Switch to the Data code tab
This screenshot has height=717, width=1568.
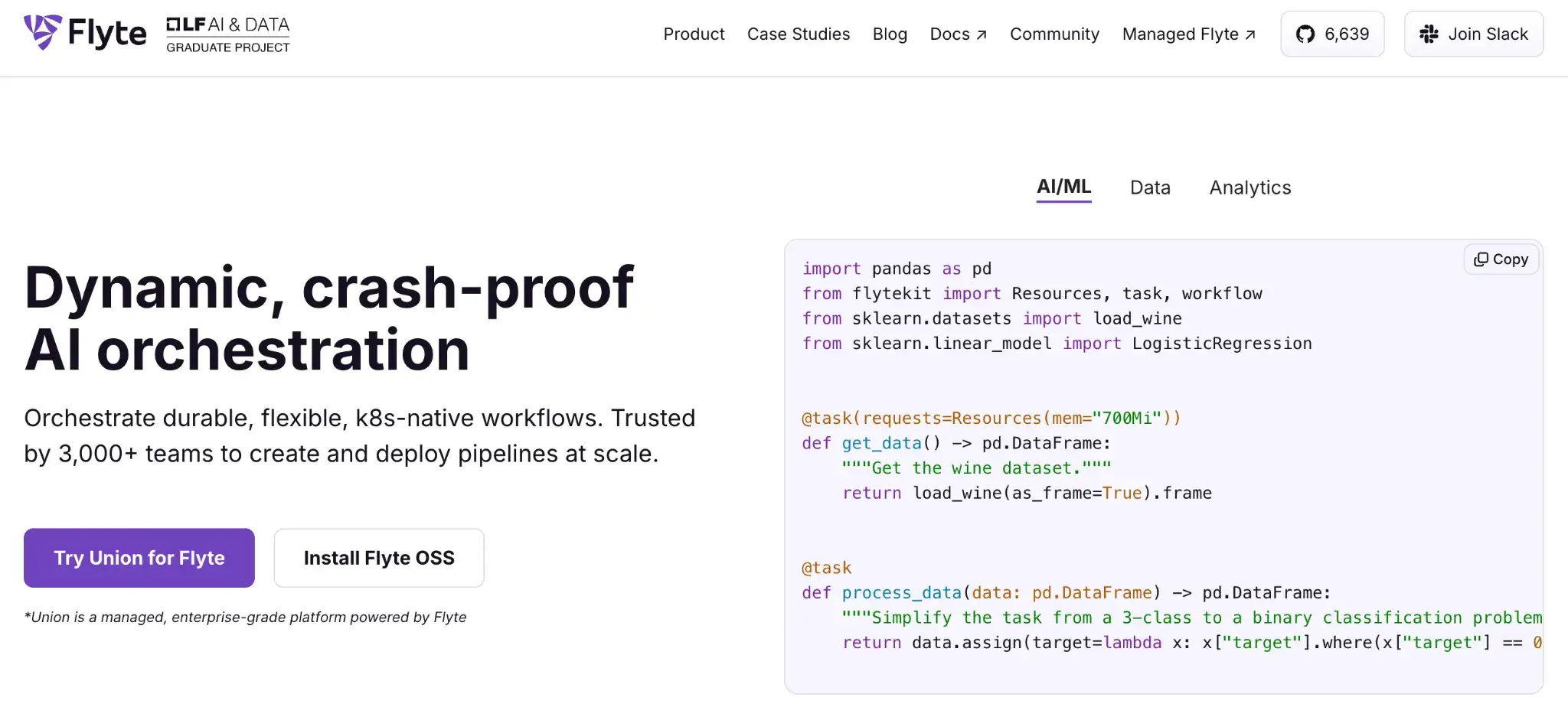1150,187
